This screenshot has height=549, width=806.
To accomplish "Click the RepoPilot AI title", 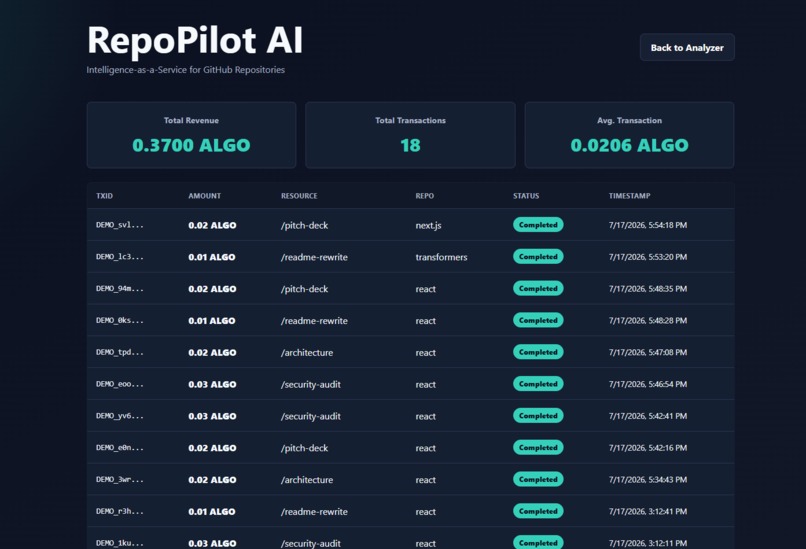I will [x=195, y=40].
